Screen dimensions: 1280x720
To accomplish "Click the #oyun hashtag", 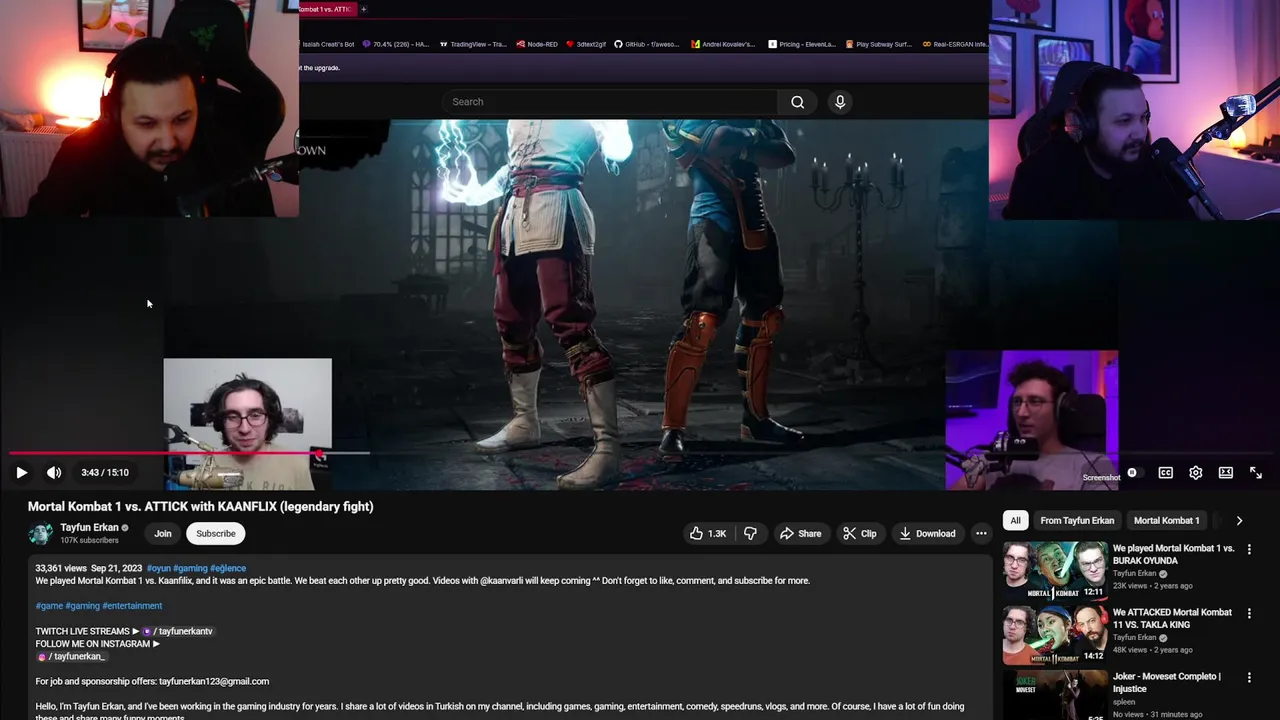I will tap(158, 569).
